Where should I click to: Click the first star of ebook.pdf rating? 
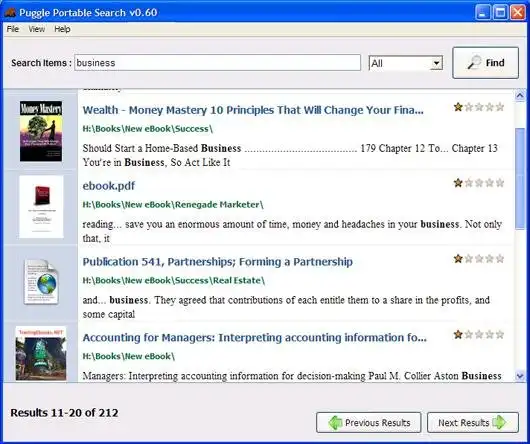458,183
